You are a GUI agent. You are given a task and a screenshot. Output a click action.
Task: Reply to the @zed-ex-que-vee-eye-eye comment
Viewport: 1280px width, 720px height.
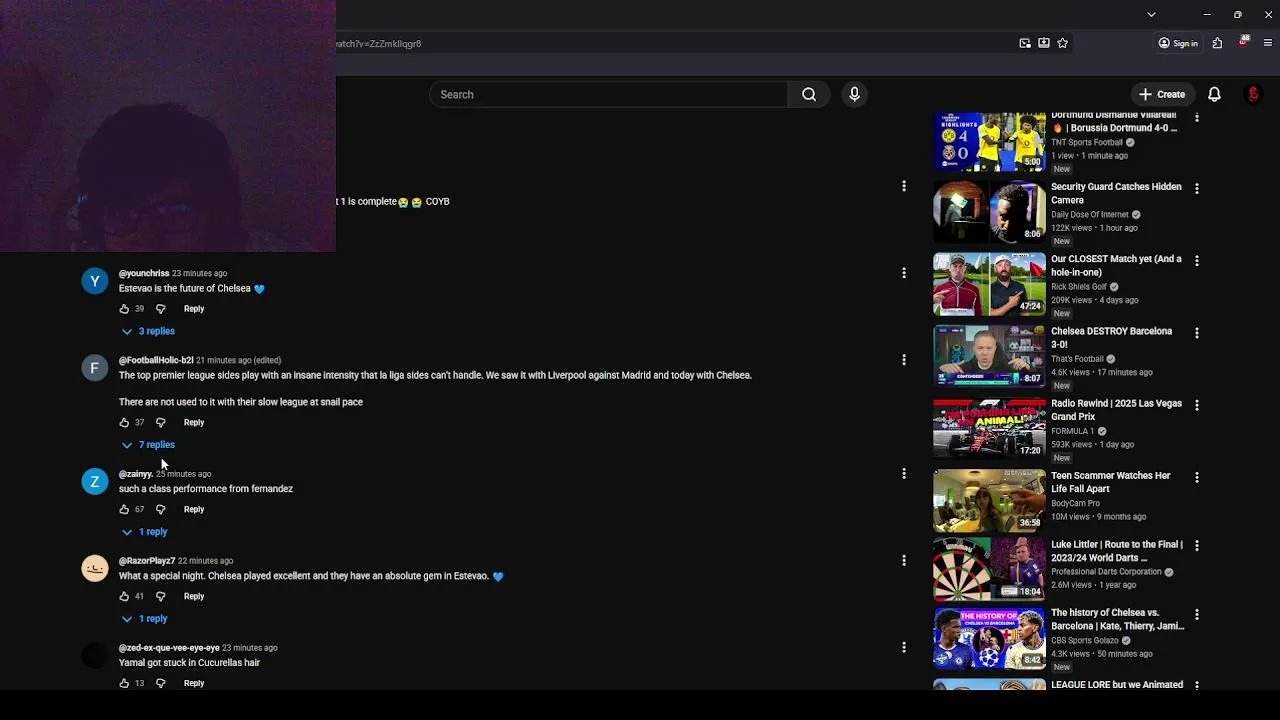194,683
